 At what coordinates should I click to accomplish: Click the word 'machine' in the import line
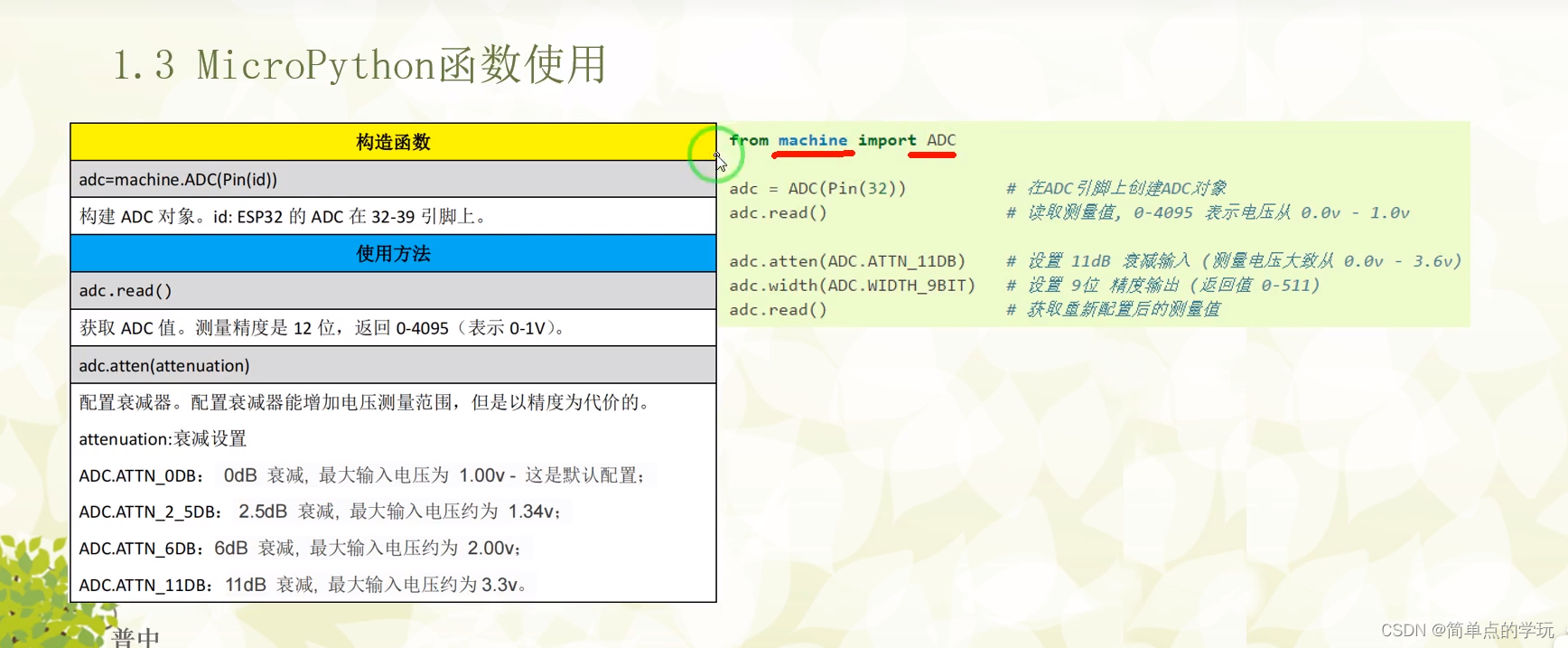(x=813, y=140)
